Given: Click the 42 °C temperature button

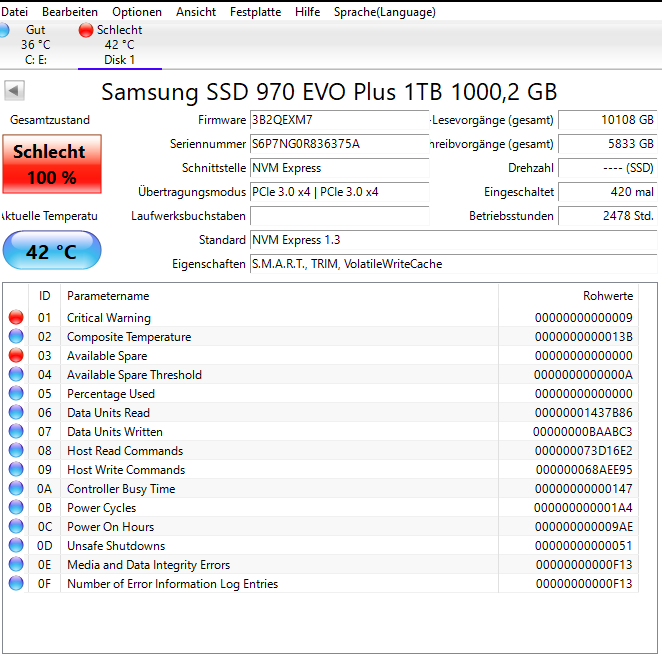Looking at the screenshot, I should pos(52,250).
